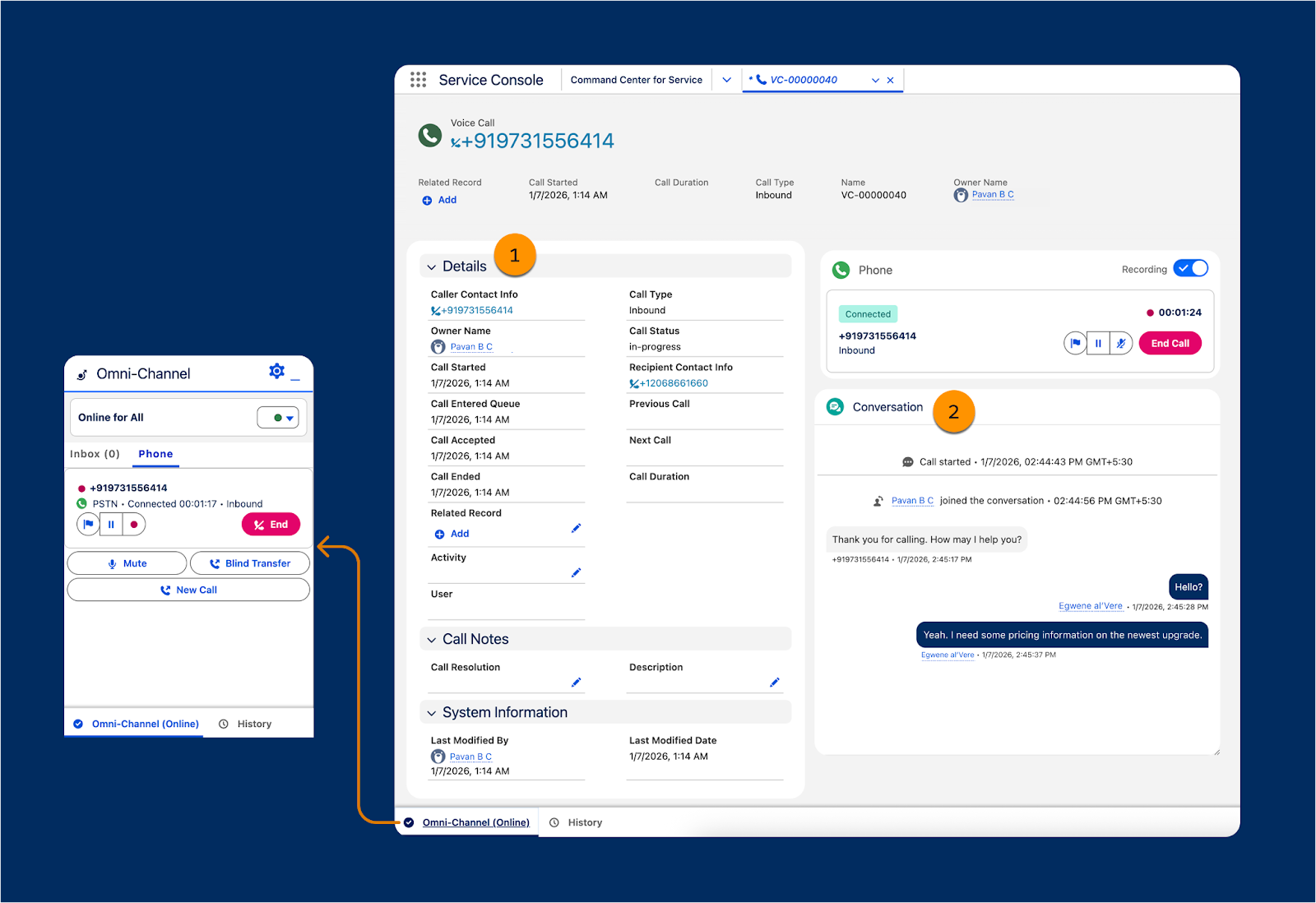Viewport: 1316px width, 903px height.
Task: Collapse the System Information section
Action: (x=431, y=713)
